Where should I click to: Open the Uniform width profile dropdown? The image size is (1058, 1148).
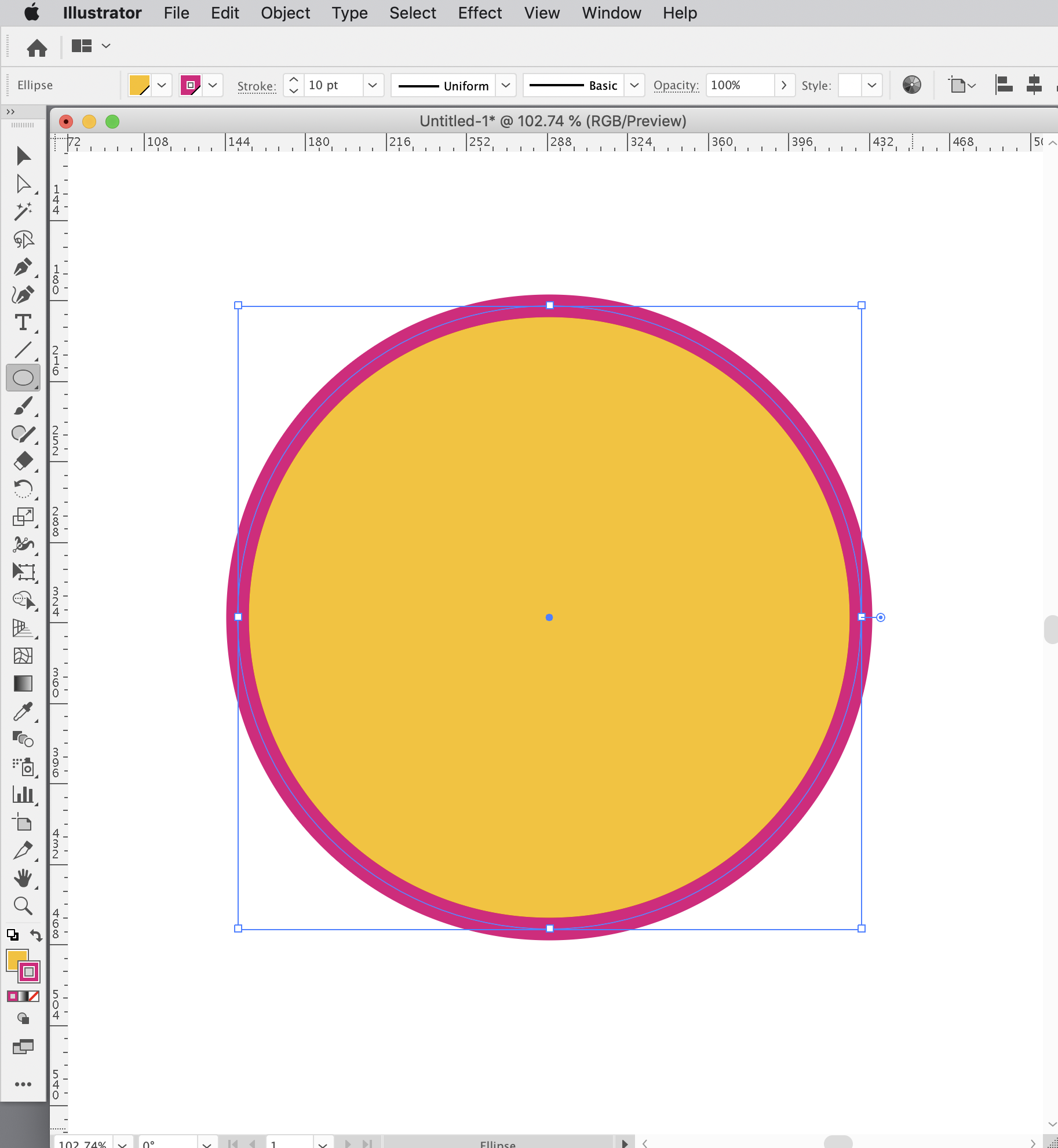pos(505,85)
